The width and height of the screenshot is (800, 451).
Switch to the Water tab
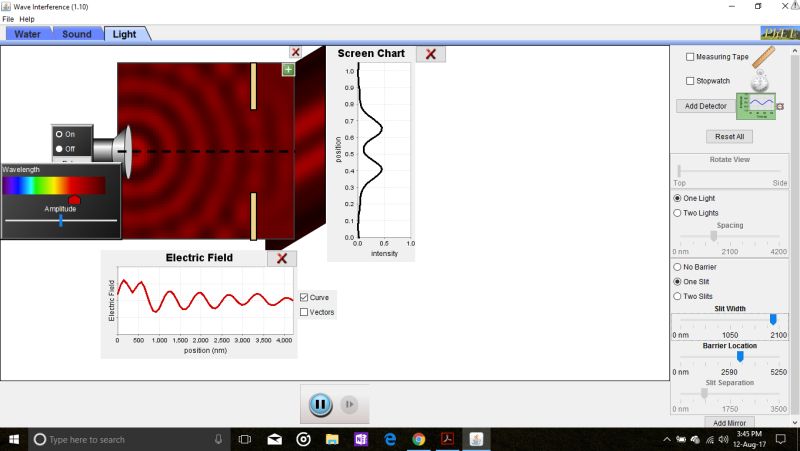(28, 34)
